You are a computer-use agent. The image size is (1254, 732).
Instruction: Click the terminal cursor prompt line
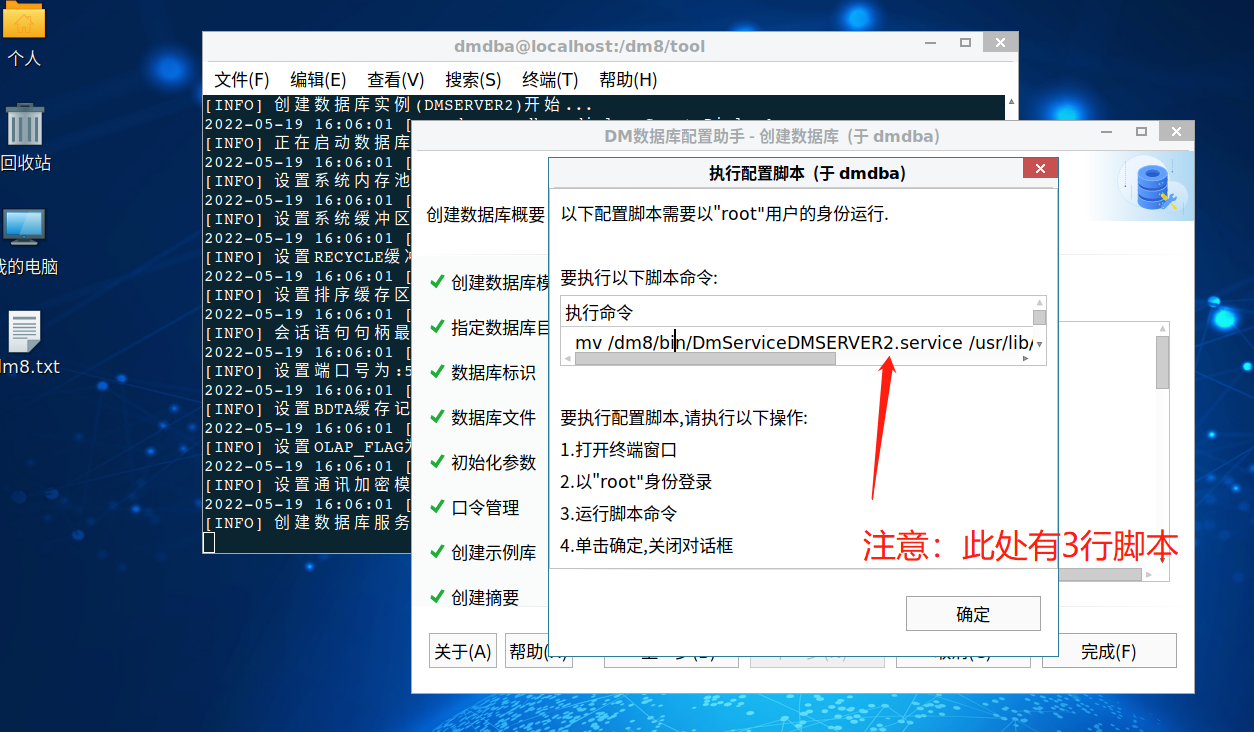[x=209, y=543]
